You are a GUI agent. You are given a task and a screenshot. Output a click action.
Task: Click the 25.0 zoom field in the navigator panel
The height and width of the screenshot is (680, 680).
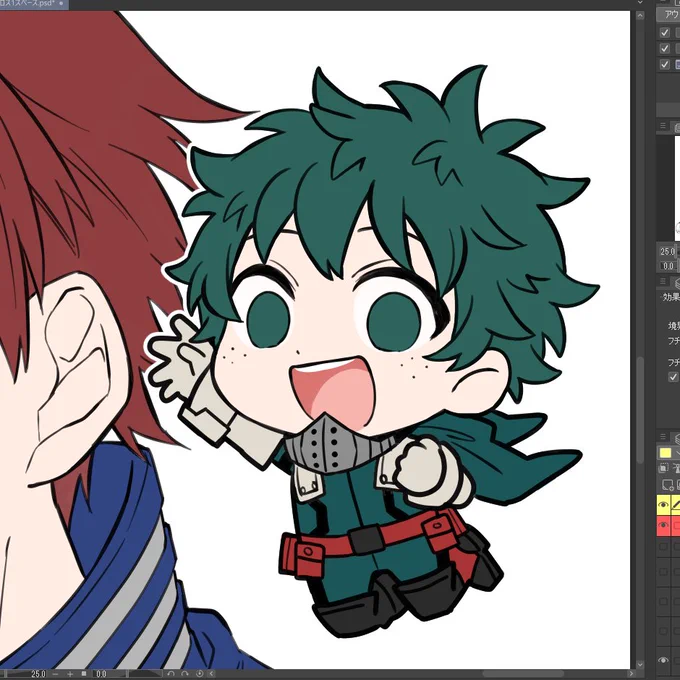668,252
